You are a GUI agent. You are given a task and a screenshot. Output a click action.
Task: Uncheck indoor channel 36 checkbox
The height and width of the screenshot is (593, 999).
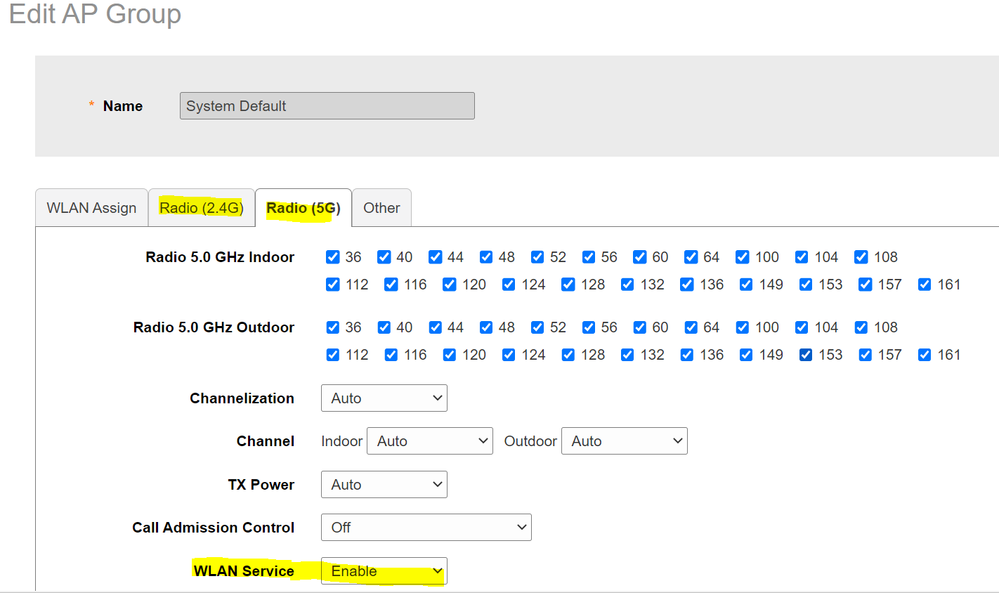333,257
